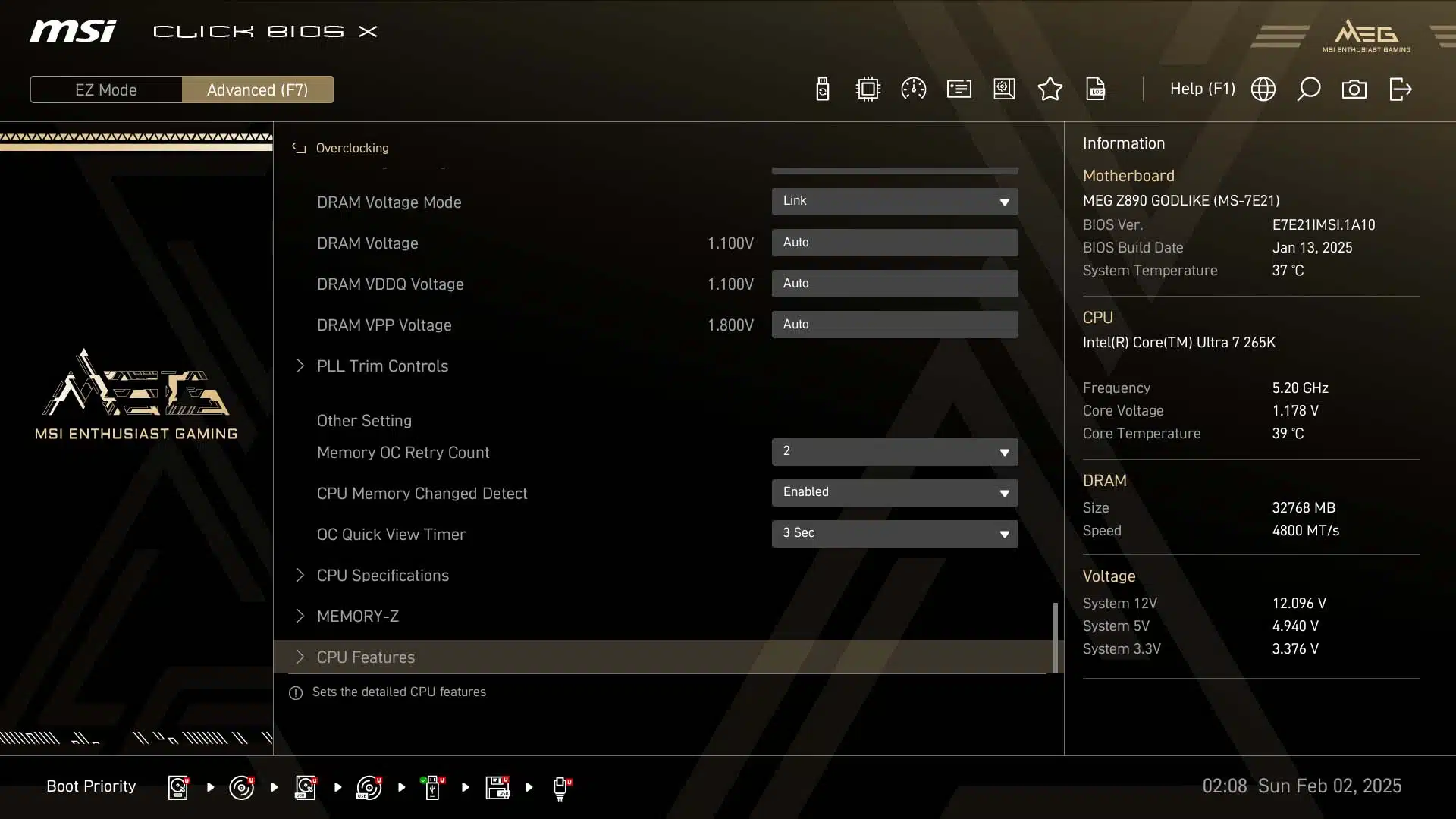Select the network cable boot icon

click(561, 789)
